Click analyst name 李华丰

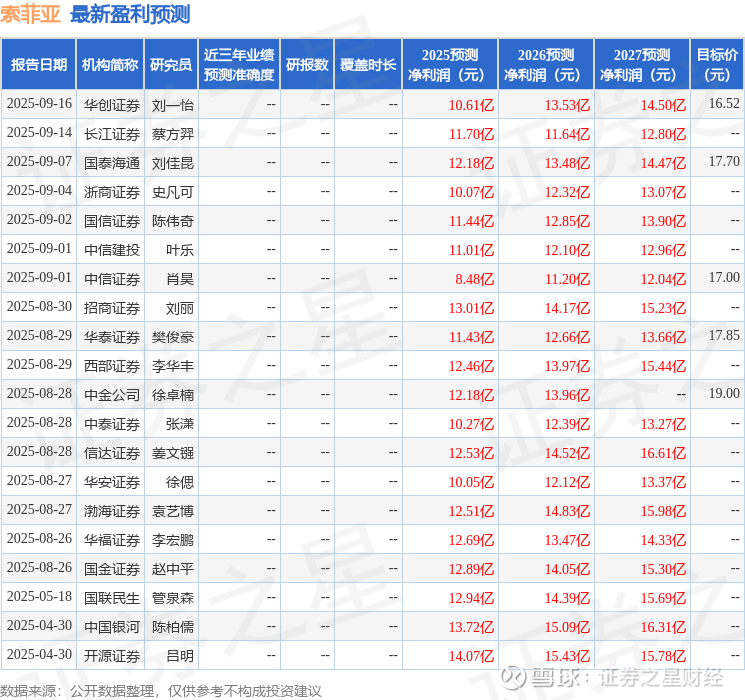click(x=173, y=366)
